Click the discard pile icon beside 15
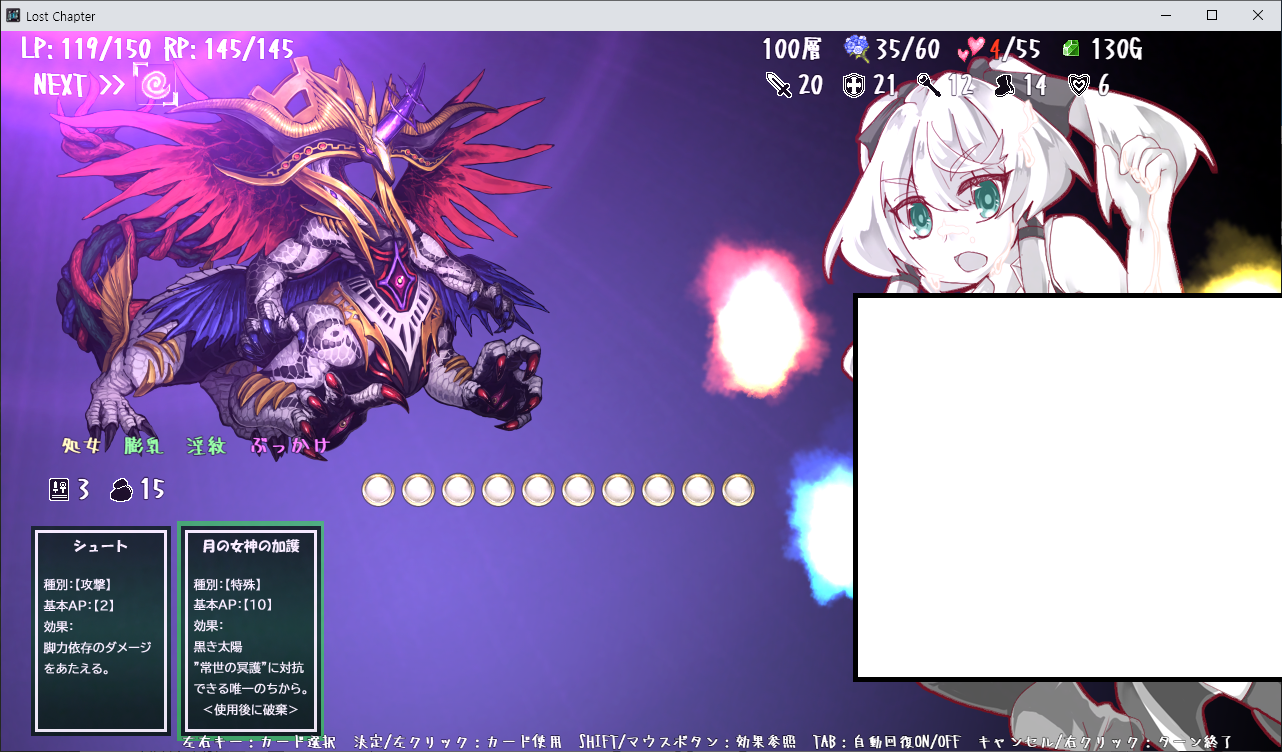Image resolution: width=1282 pixels, height=752 pixels. coord(122,489)
